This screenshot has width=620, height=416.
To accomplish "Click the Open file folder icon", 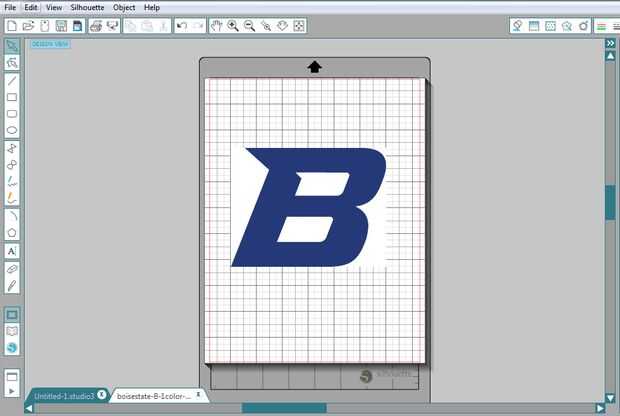I will [28, 26].
